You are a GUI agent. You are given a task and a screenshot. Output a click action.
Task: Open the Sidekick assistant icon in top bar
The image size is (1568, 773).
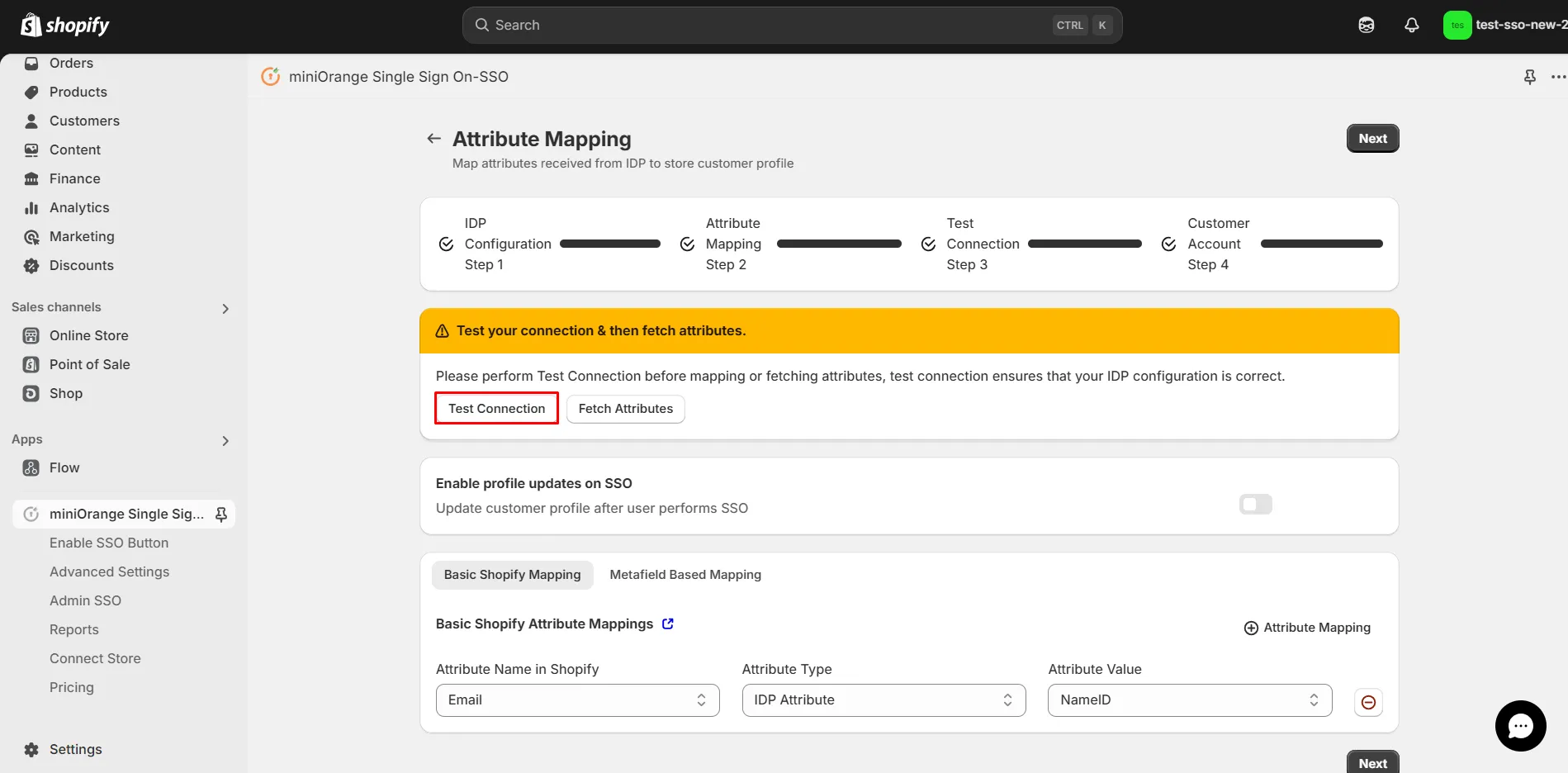[x=1367, y=25]
